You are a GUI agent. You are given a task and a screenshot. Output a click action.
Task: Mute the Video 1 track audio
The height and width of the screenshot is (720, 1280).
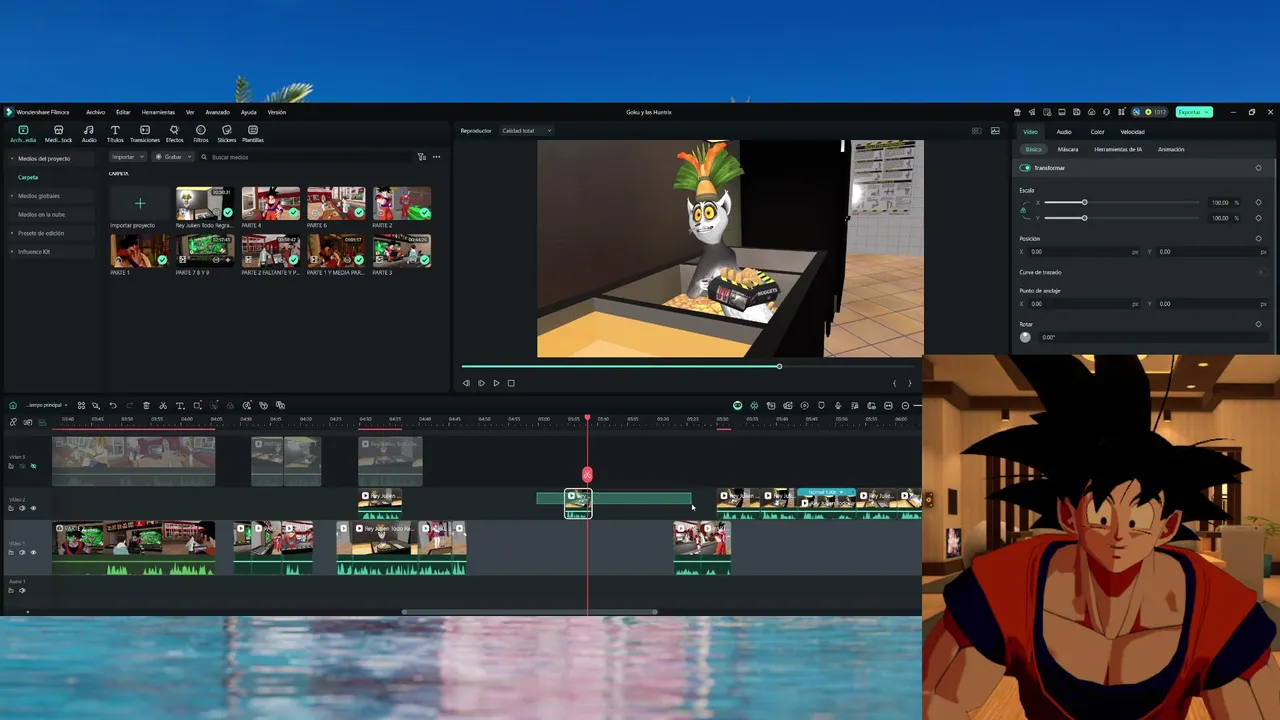pos(22,552)
